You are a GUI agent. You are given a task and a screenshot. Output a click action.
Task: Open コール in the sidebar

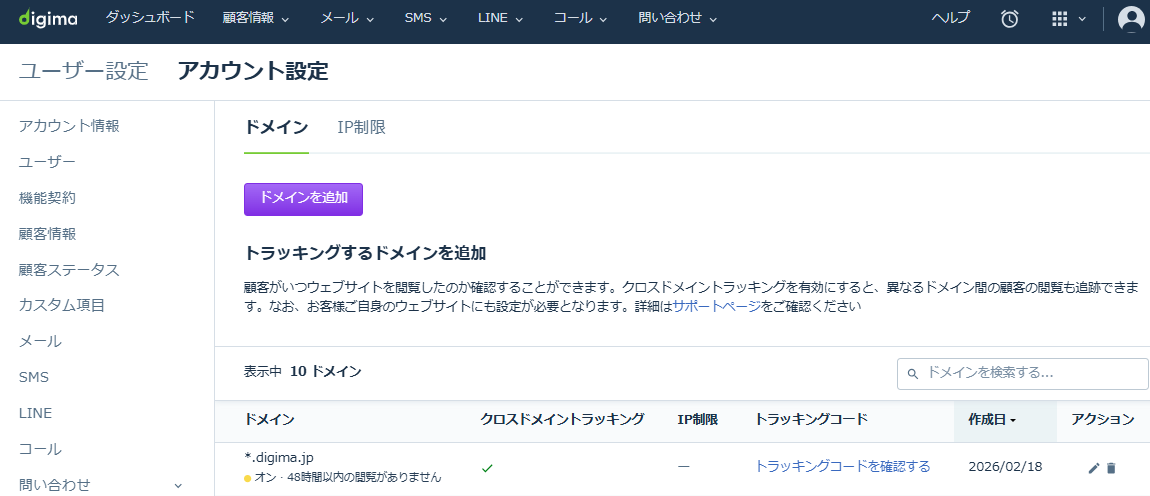click(x=40, y=449)
